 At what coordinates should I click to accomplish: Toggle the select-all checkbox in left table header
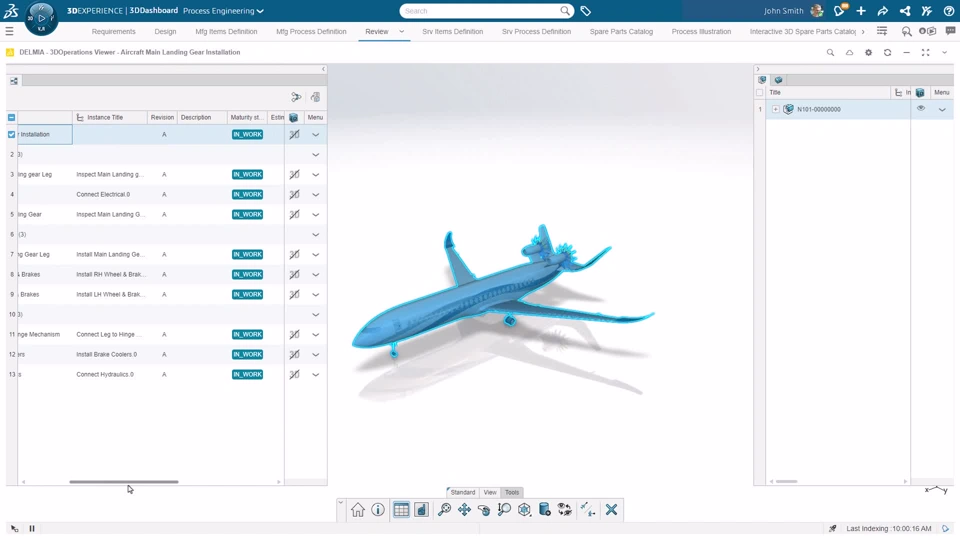(12, 118)
